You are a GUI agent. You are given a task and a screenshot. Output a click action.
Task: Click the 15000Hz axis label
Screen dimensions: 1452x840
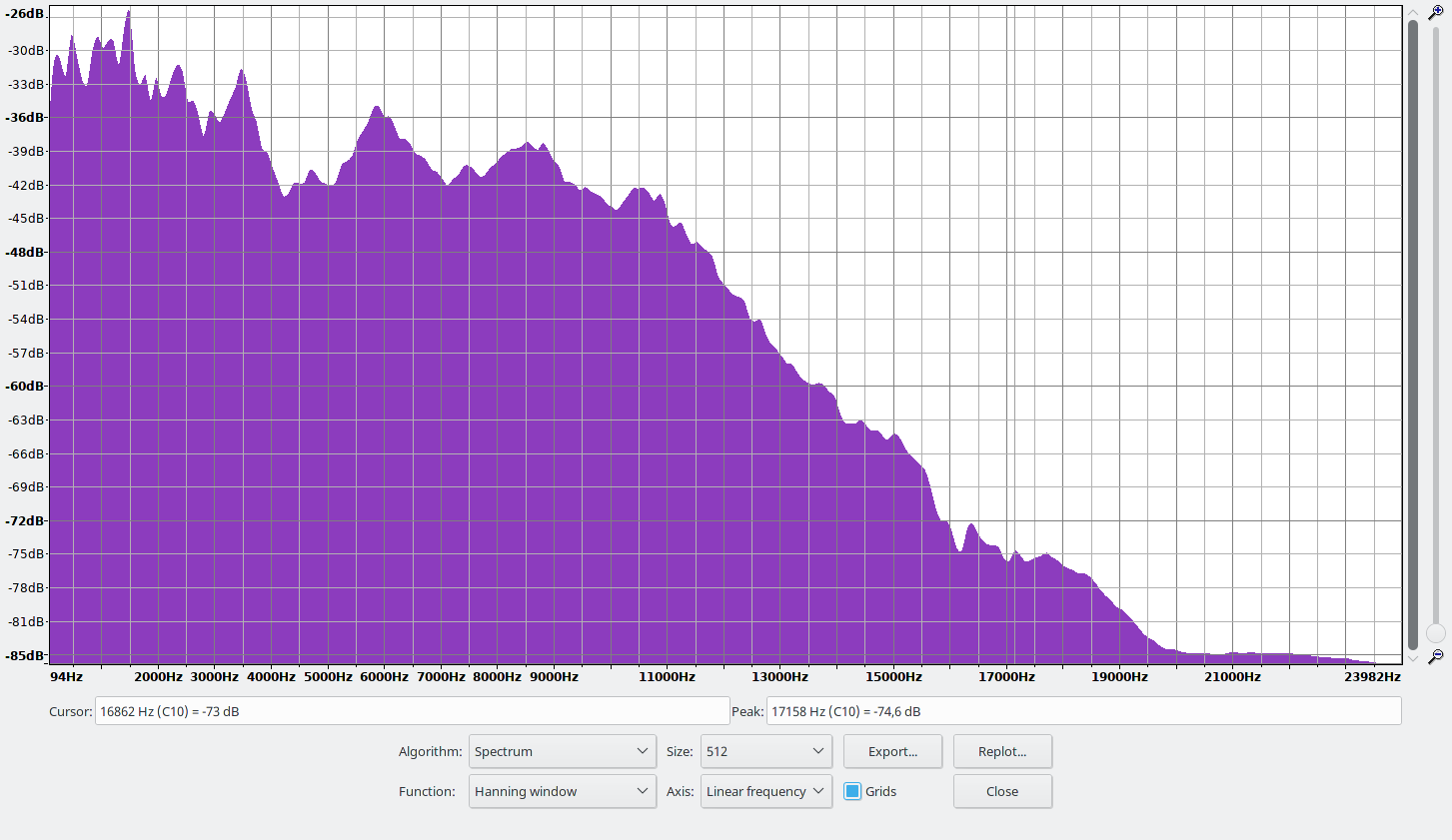point(893,676)
